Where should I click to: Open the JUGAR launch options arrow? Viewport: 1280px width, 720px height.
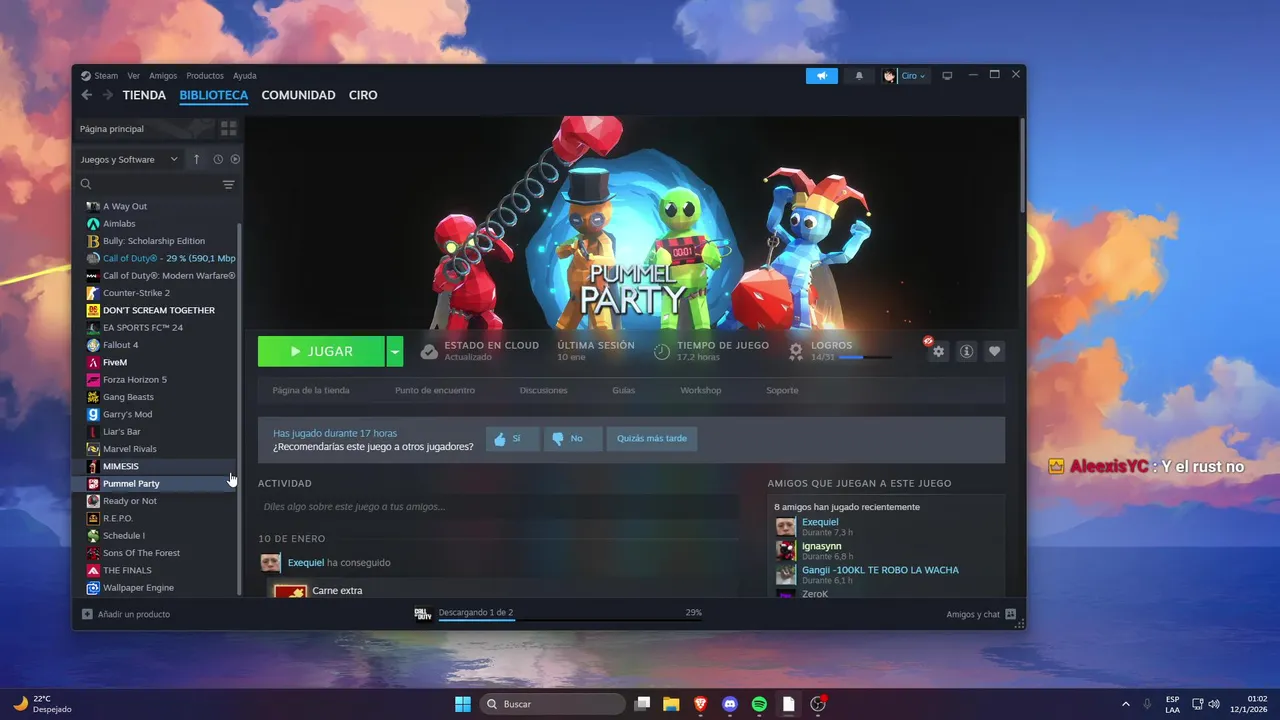pos(395,351)
